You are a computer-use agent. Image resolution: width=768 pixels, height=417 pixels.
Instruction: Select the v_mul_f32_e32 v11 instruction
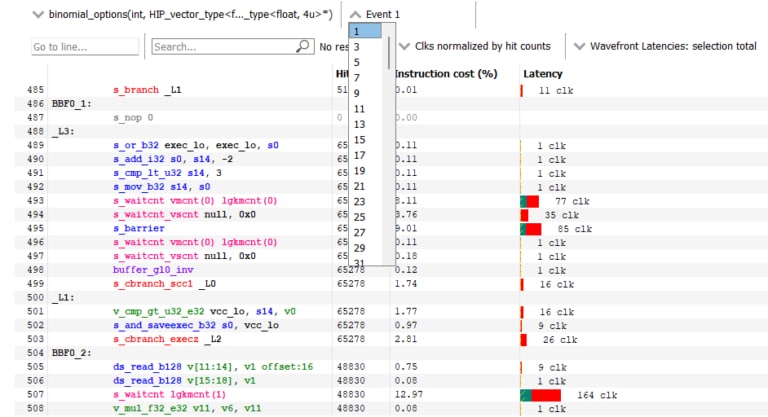coord(187,408)
